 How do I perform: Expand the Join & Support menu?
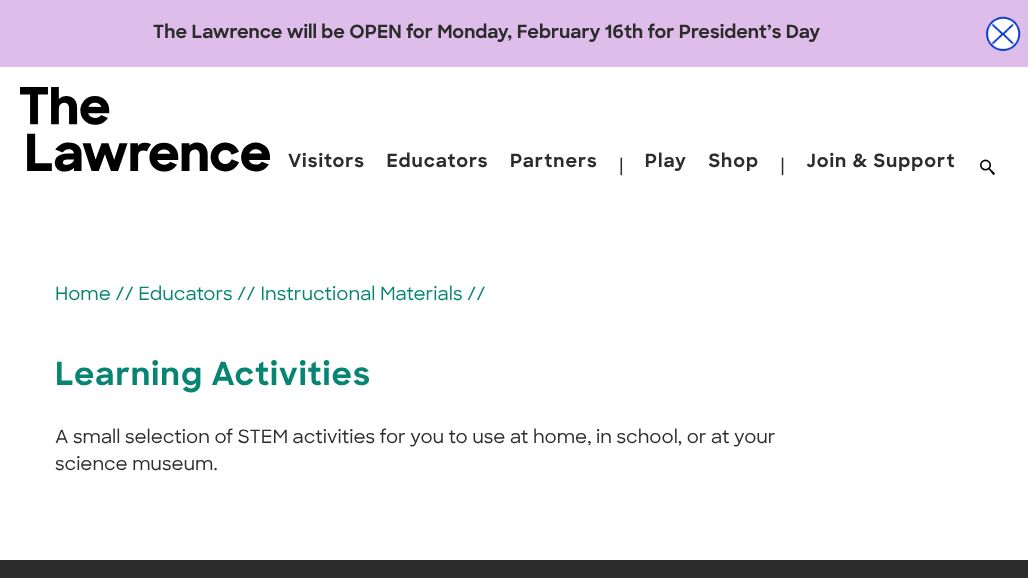click(880, 161)
